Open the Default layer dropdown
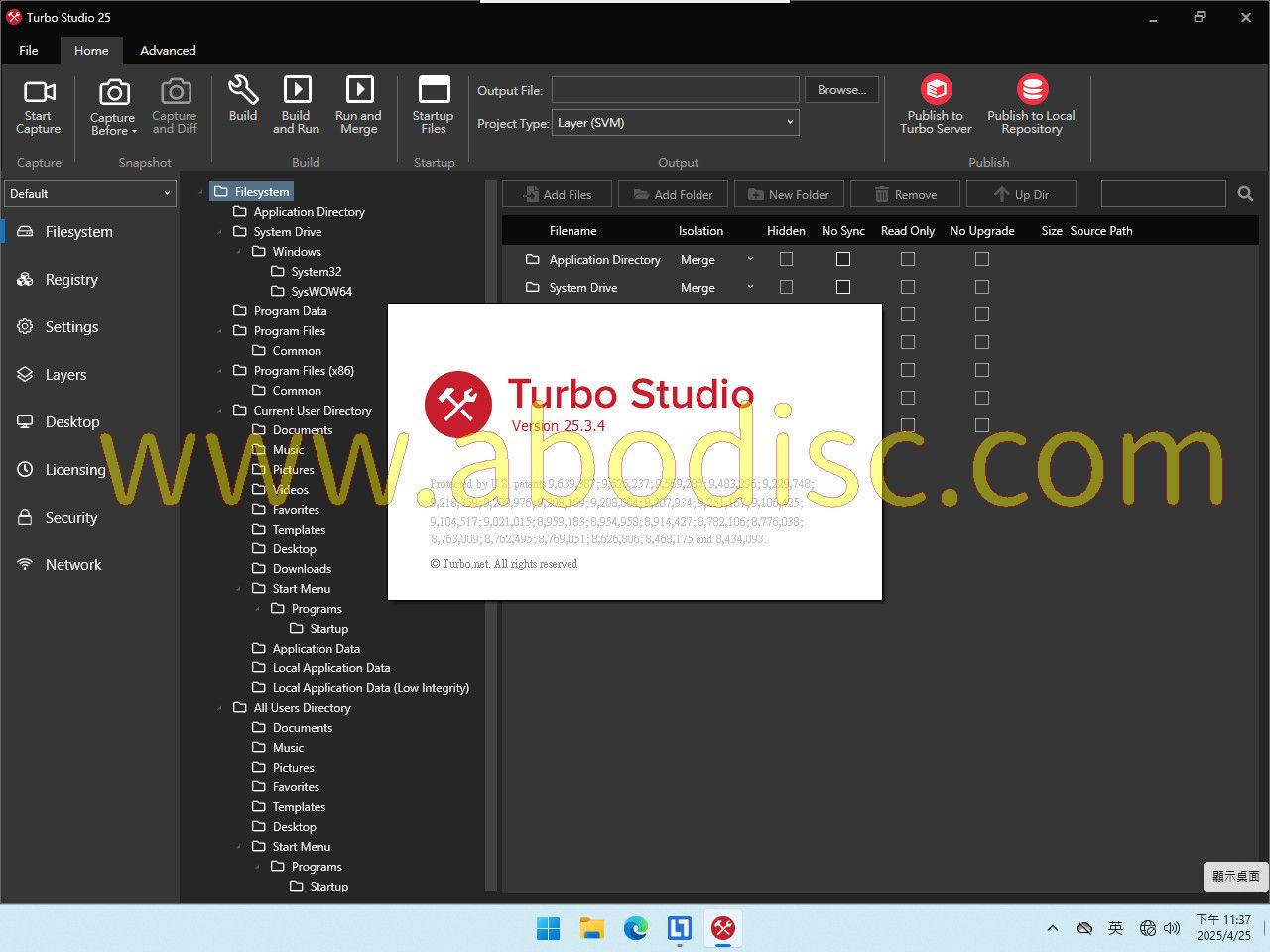 90,194
